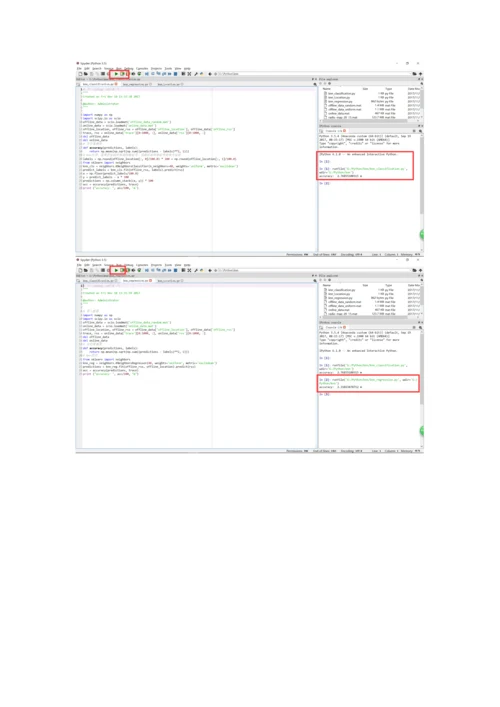Click Name column header in upper File explorer
Viewport: 500px width, 707px height.
tap(326, 89)
